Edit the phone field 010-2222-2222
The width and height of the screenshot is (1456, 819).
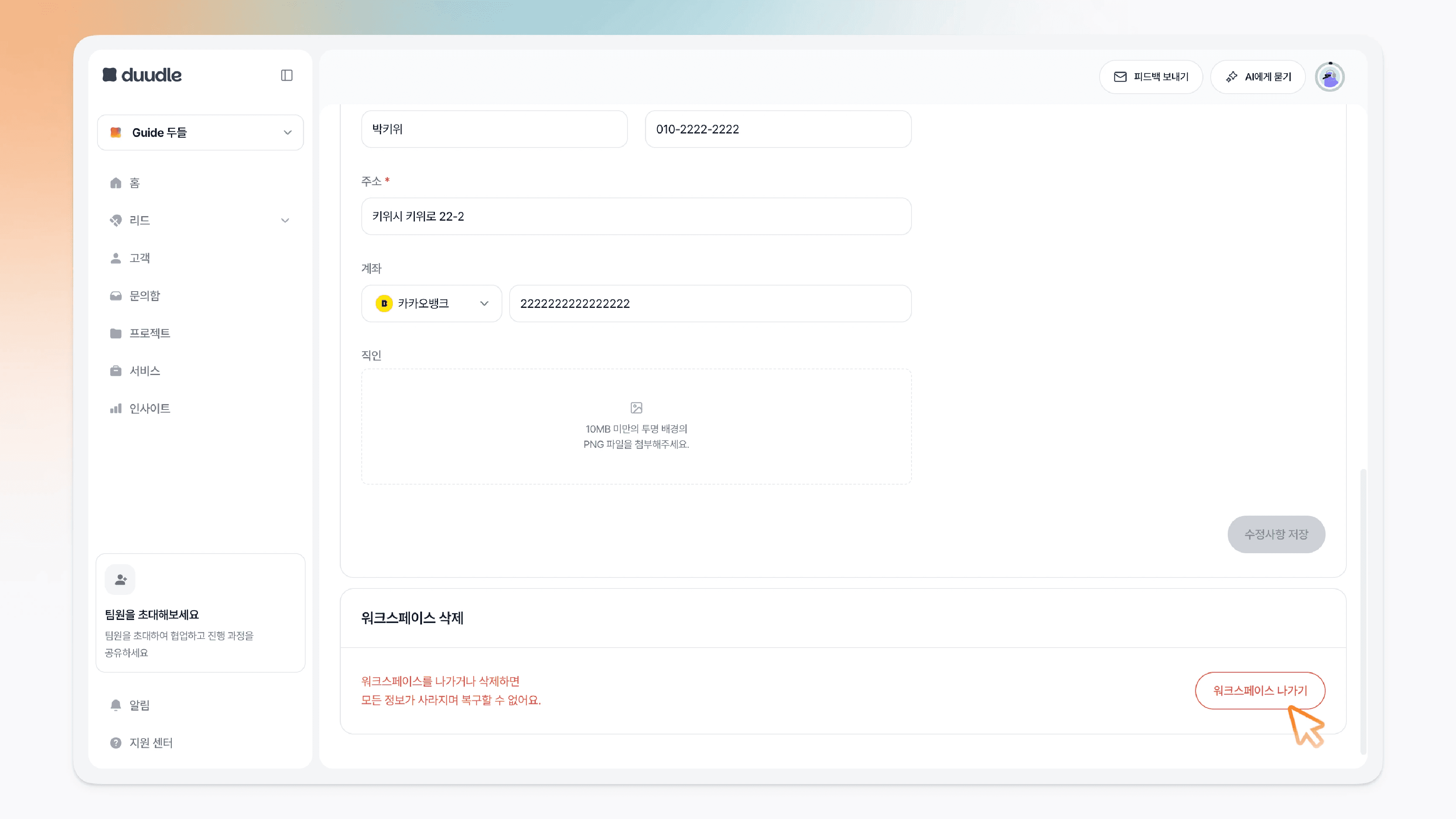click(x=778, y=129)
